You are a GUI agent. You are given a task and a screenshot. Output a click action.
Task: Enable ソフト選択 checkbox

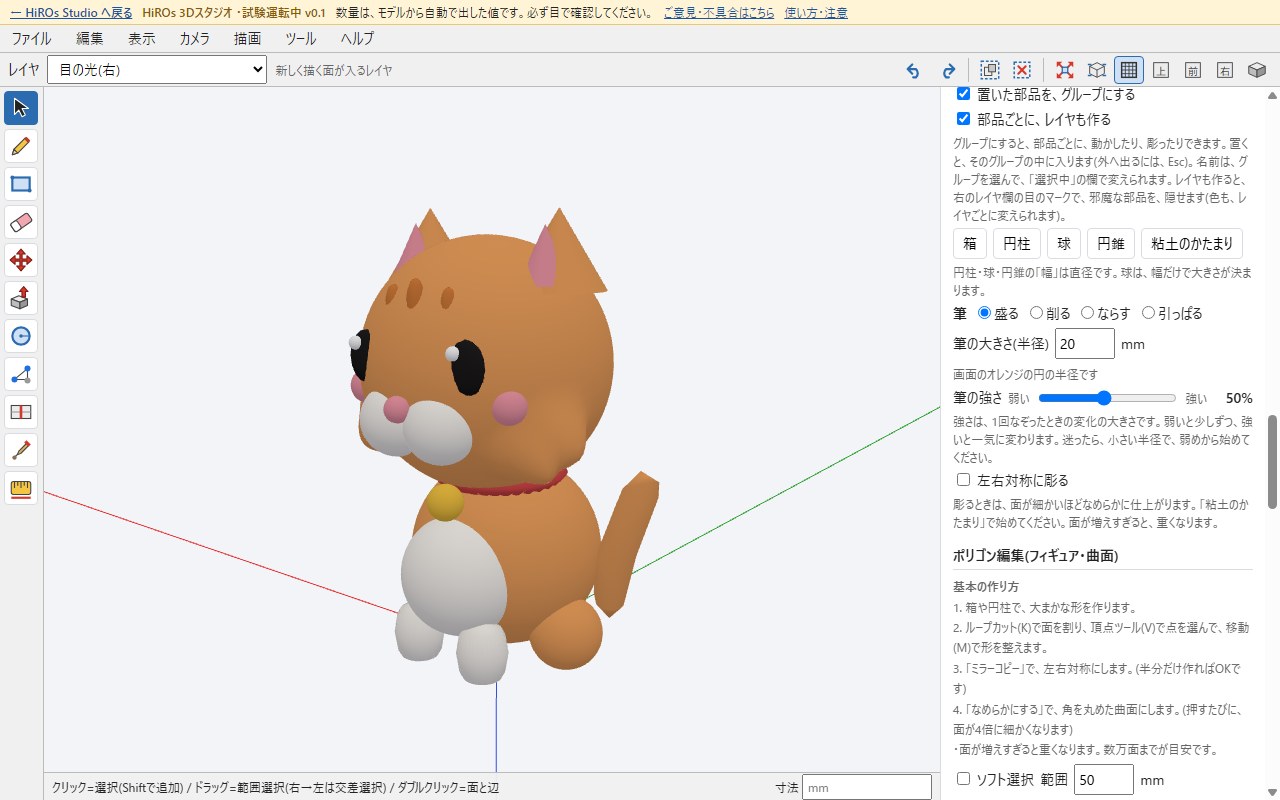(964, 779)
